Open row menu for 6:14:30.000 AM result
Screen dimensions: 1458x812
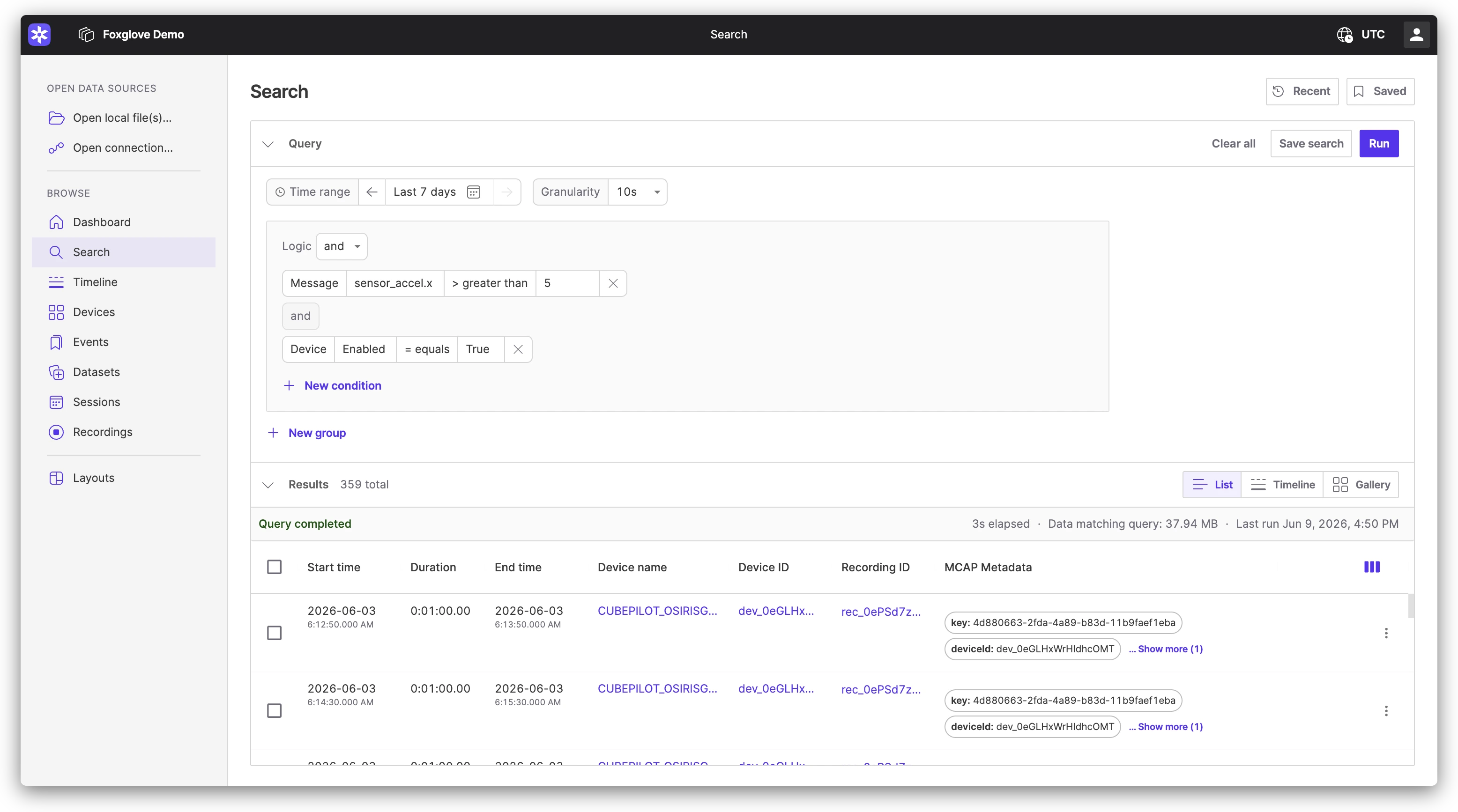click(1386, 711)
